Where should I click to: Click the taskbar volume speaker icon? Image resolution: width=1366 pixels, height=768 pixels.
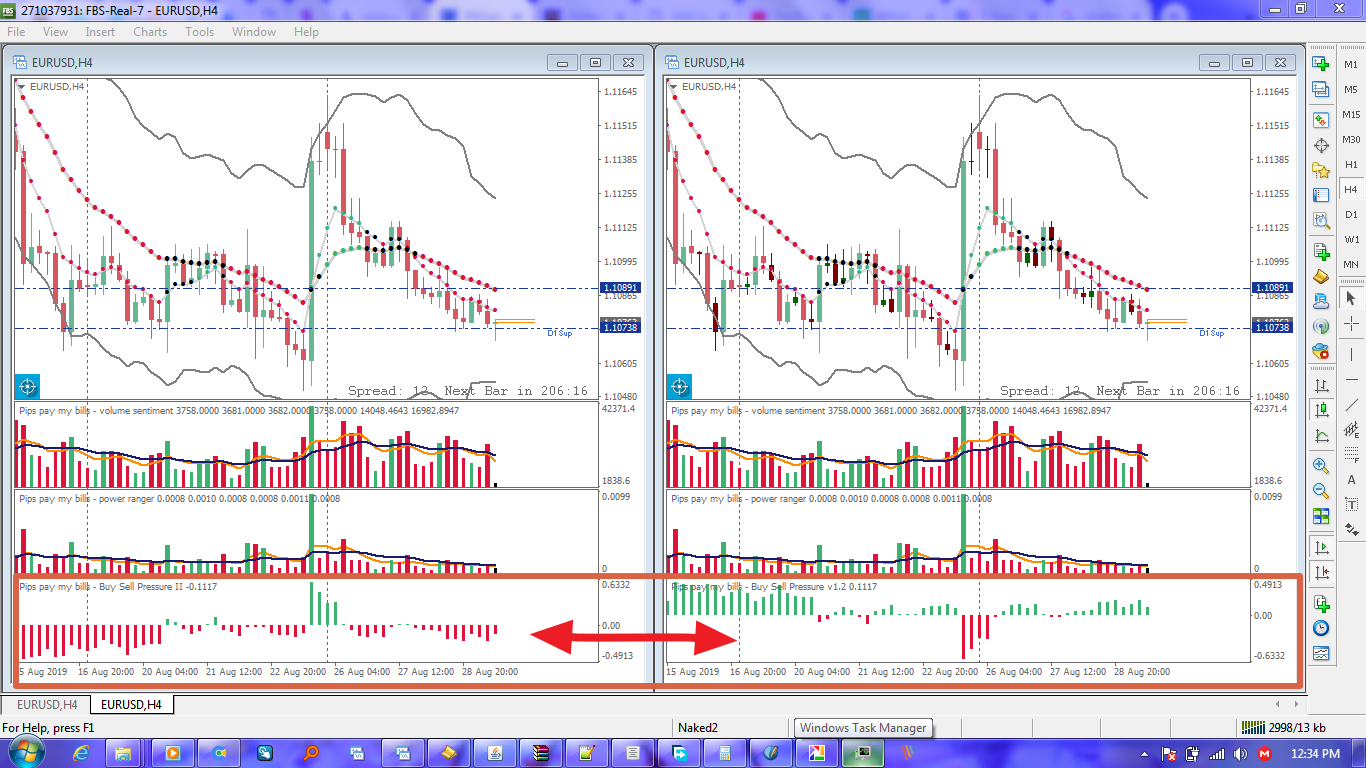point(1240,753)
